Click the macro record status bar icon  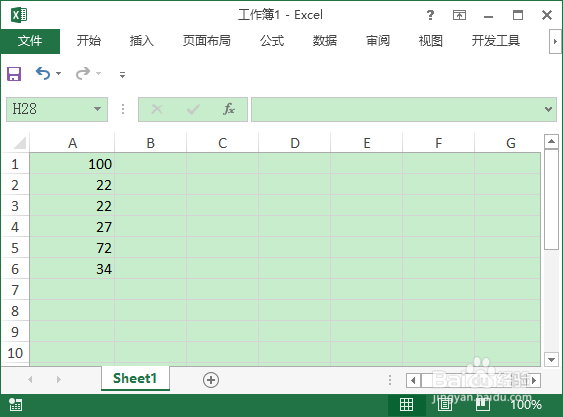15,404
